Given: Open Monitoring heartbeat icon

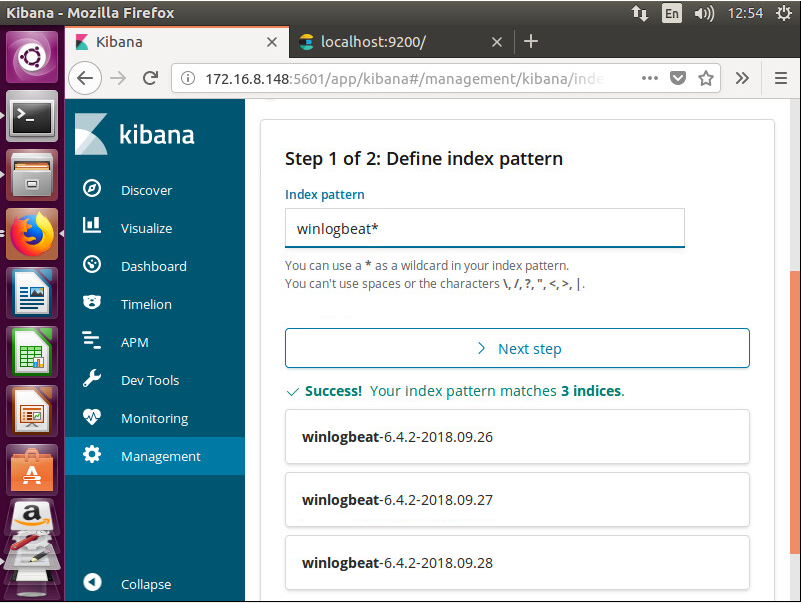Looking at the screenshot, I should pos(92,417).
